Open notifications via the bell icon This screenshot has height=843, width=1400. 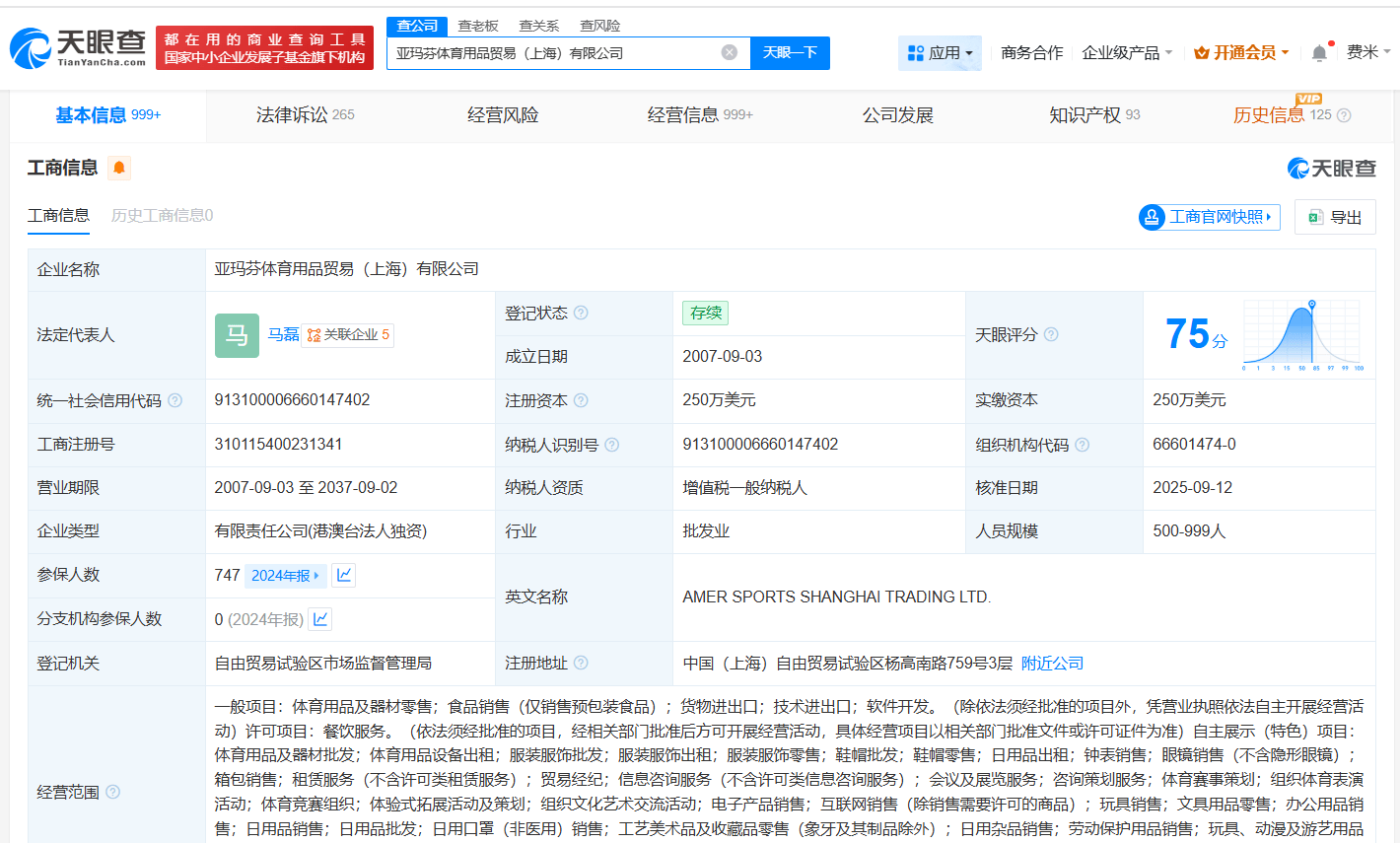tap(1318, 51)
